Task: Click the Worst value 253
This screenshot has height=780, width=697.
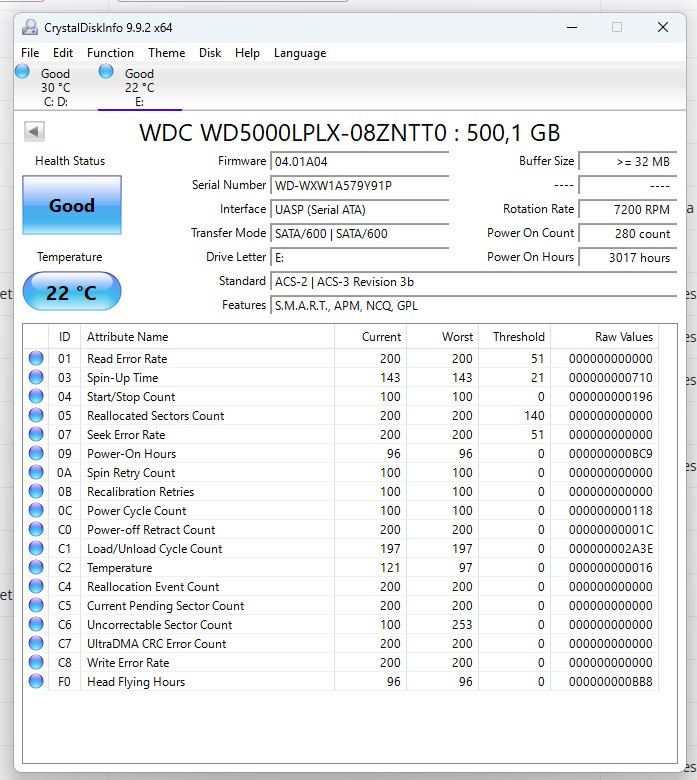Action: tap(462, 625)
